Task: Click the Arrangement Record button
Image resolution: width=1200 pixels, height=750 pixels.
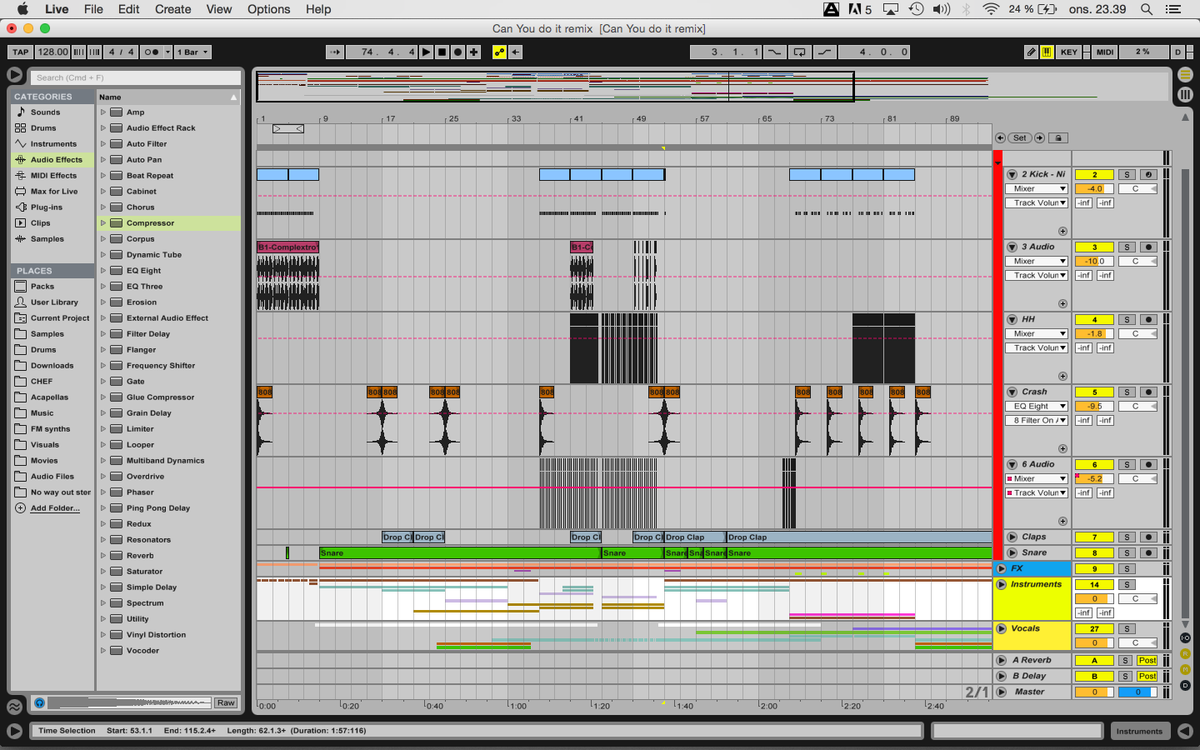Action: 458,52
